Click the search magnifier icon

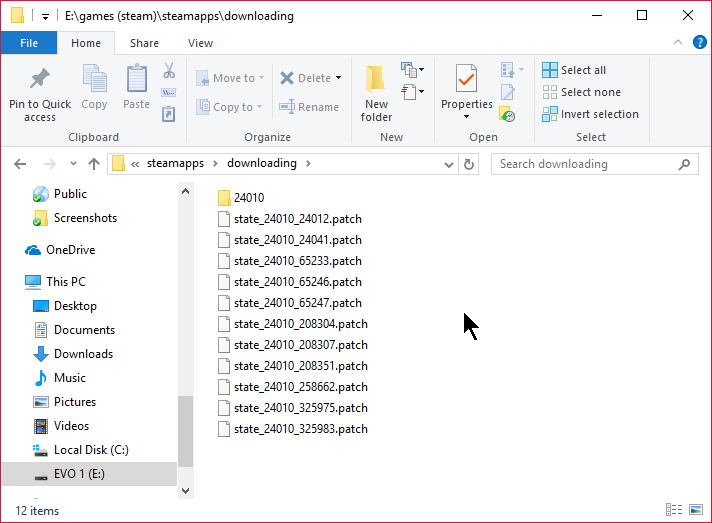pyautogui.click(x=684, y=164)
